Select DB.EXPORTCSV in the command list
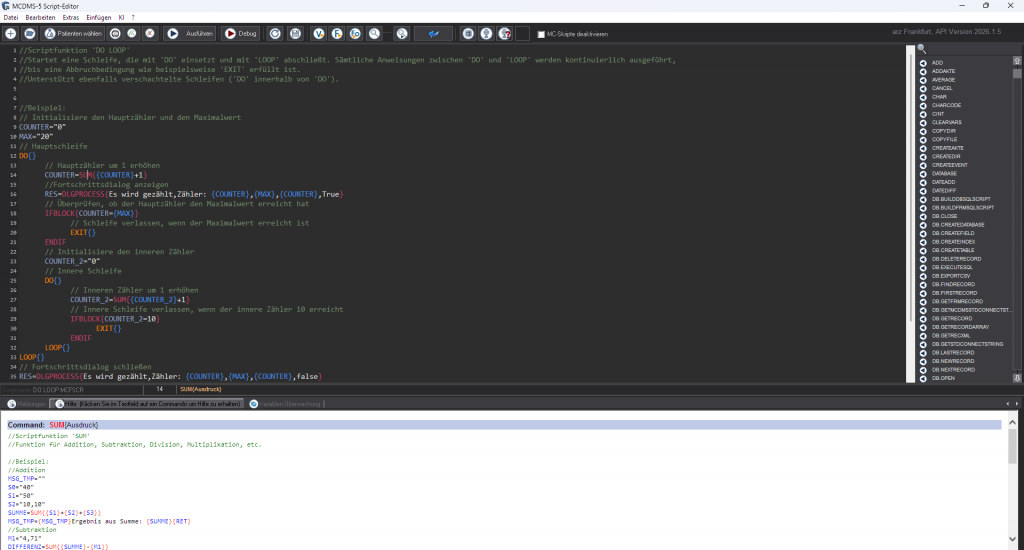Viewport: 1024px width, 550px height. [945, 276]
